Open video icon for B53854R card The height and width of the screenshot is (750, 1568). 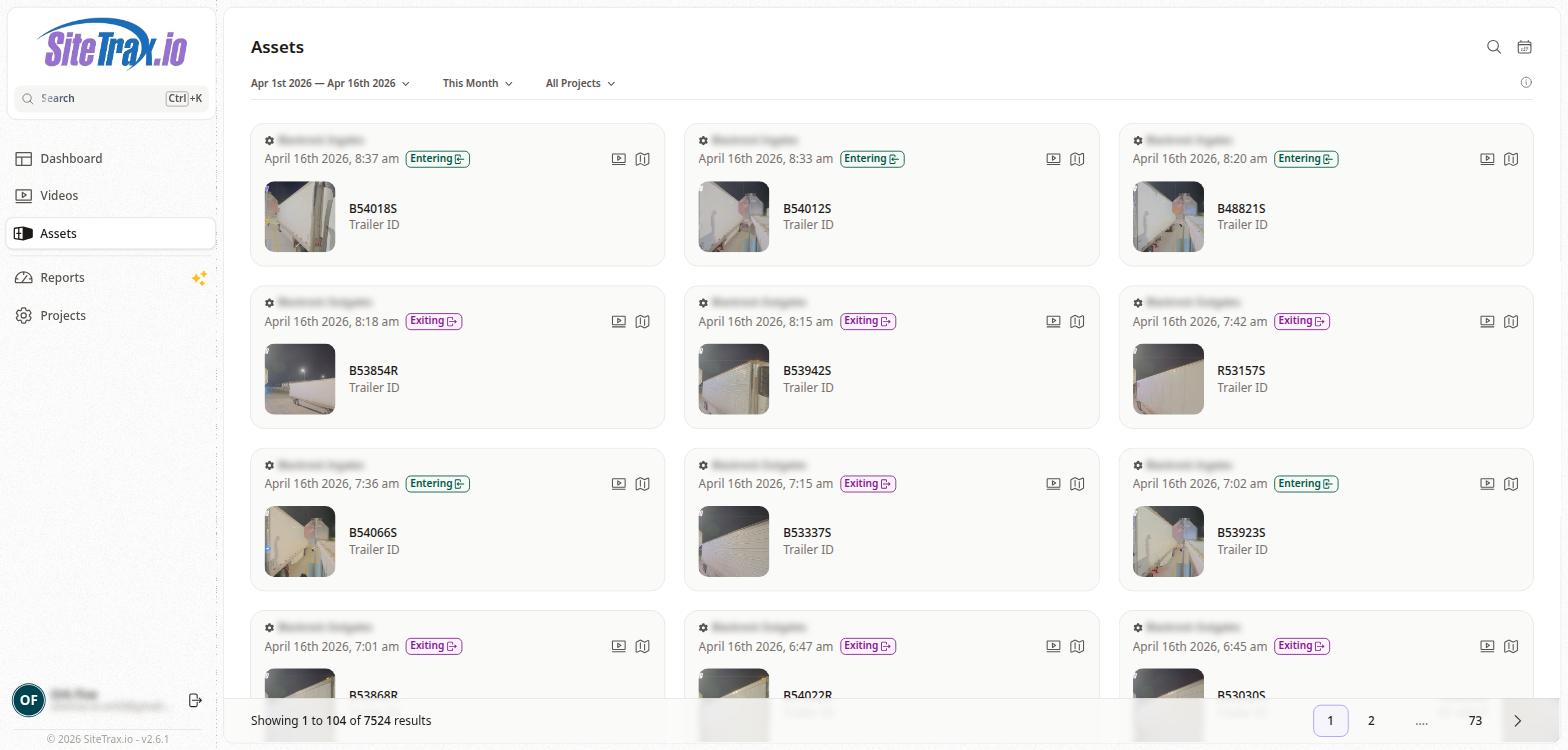click(x=619, y=321)
